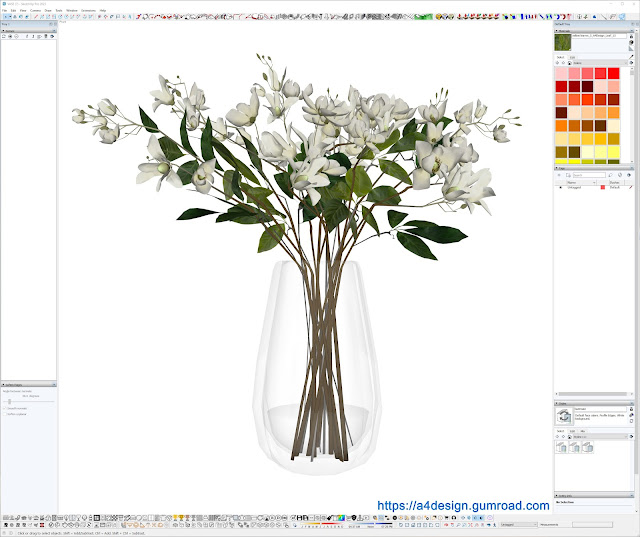Click pencil icon on Untagged row

pyautogui.click(x=631, y=187)
